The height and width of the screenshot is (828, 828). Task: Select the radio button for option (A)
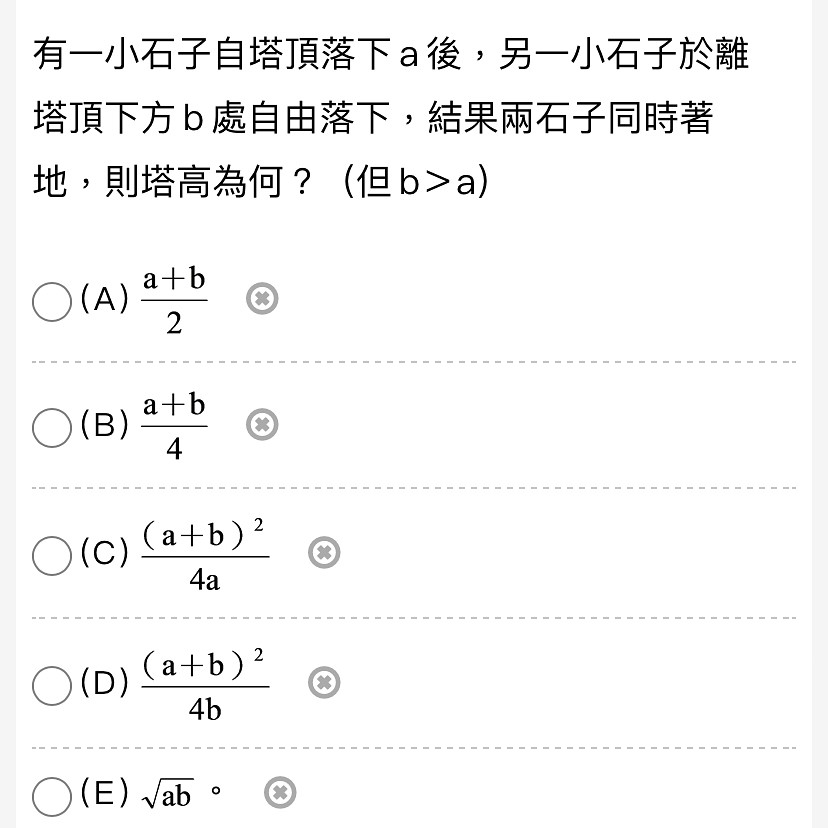[52, 302]
